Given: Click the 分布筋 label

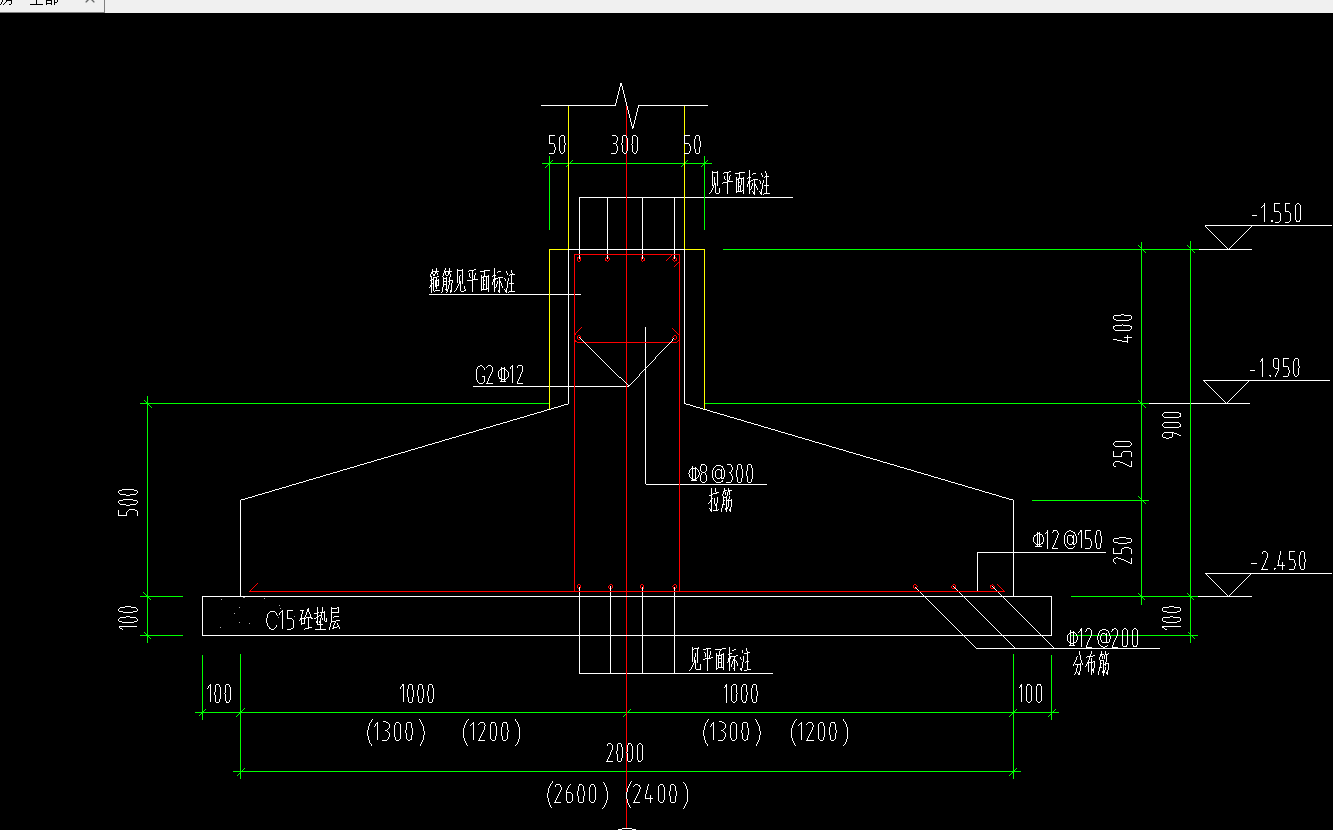Looking at the screenshot, I should 1091,664.
